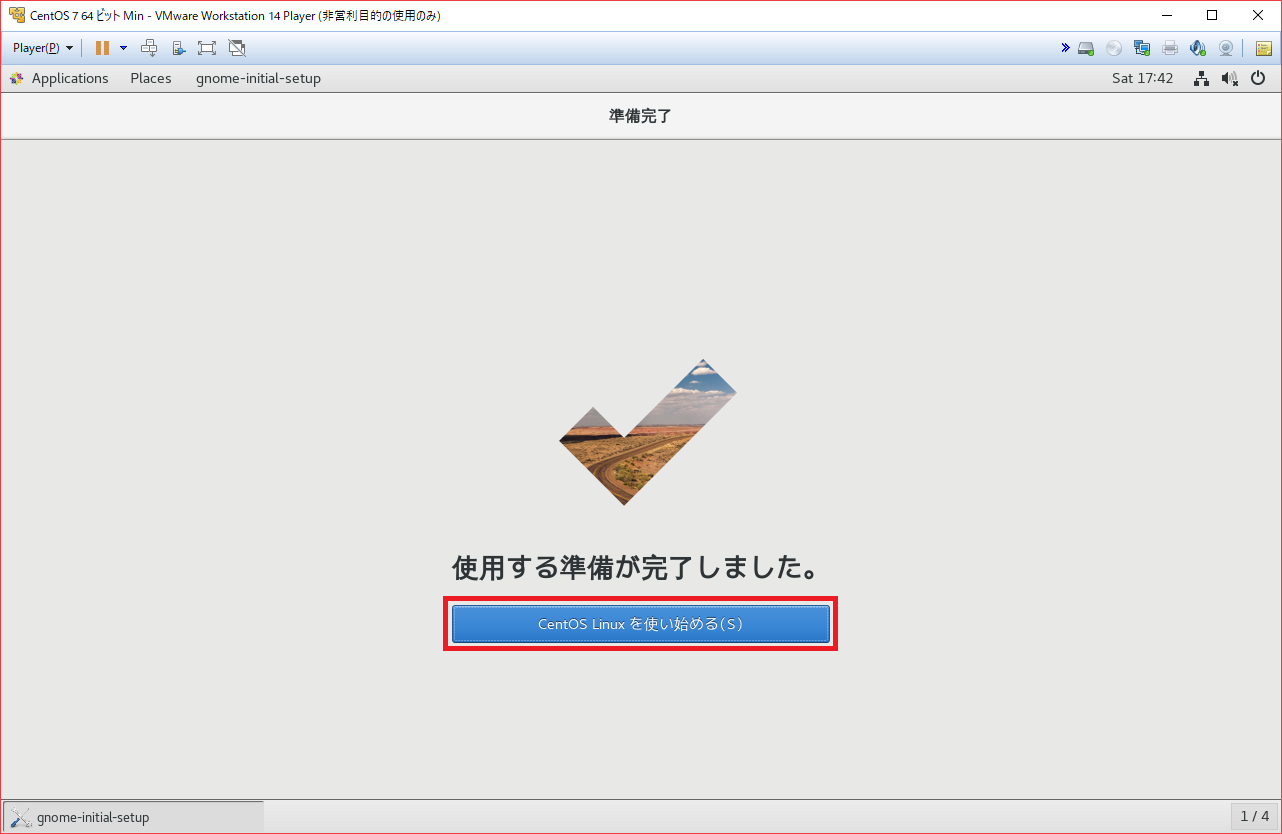Screen dimensions: 1282x834
Task: Click the webcam device icon
Action: (x=1226, y=48)
